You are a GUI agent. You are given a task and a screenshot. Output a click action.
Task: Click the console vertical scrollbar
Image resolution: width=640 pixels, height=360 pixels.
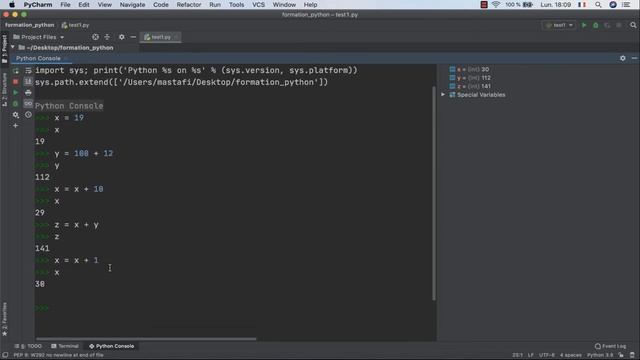433,193
